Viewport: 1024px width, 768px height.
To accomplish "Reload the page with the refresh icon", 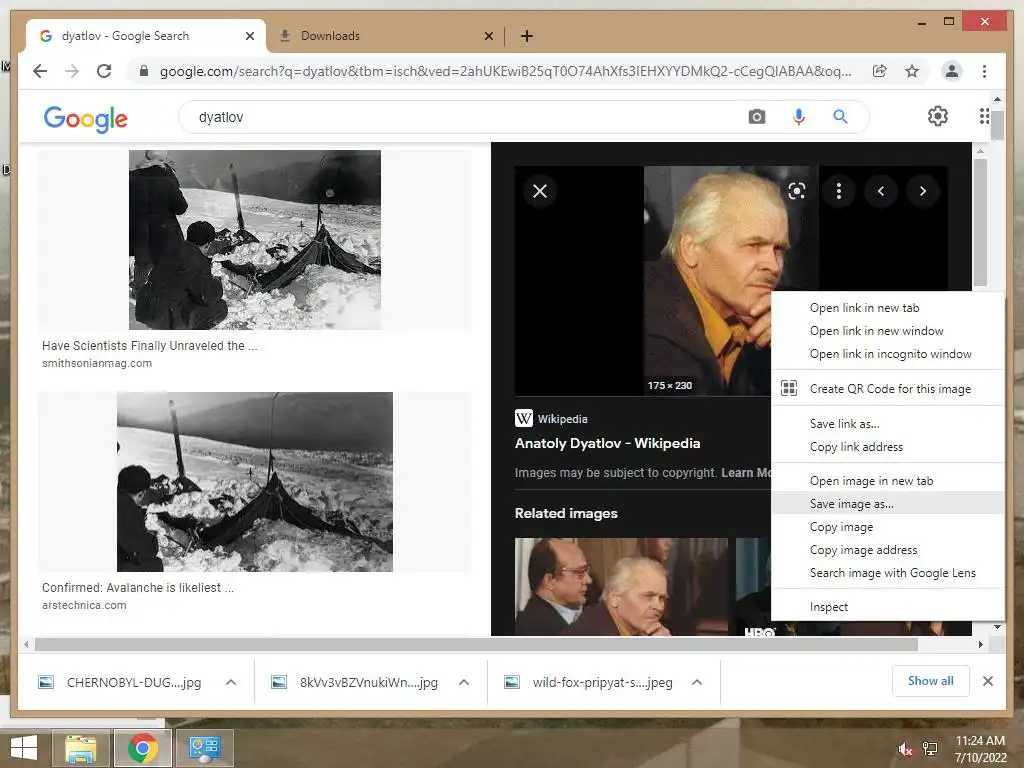I will pos(104,71).
